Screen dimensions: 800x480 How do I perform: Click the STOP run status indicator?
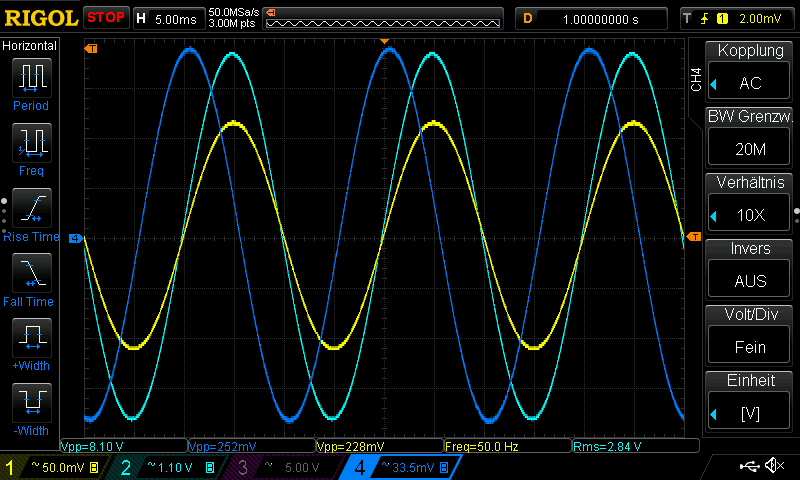coord(106,18)
